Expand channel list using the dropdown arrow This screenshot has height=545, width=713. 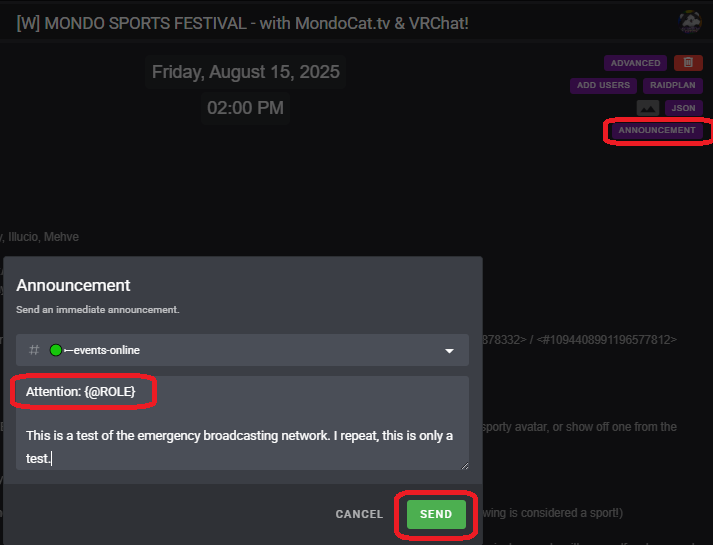pyautogui.click(x=450, y=351)
